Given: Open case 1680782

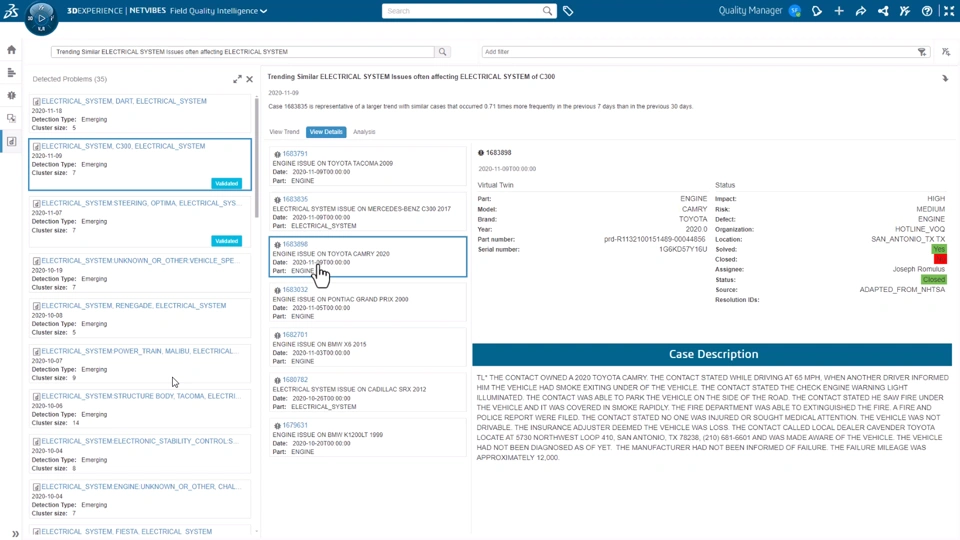Looking at the screenshot, I should coord(295,380).
